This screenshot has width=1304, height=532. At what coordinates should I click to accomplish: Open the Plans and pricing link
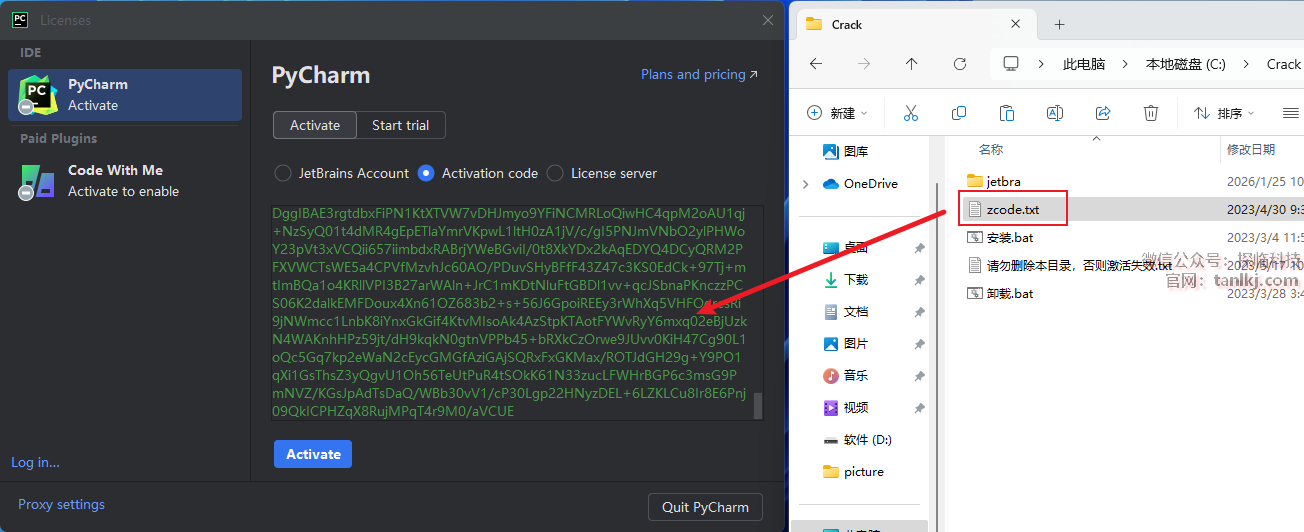pos(699,74)
